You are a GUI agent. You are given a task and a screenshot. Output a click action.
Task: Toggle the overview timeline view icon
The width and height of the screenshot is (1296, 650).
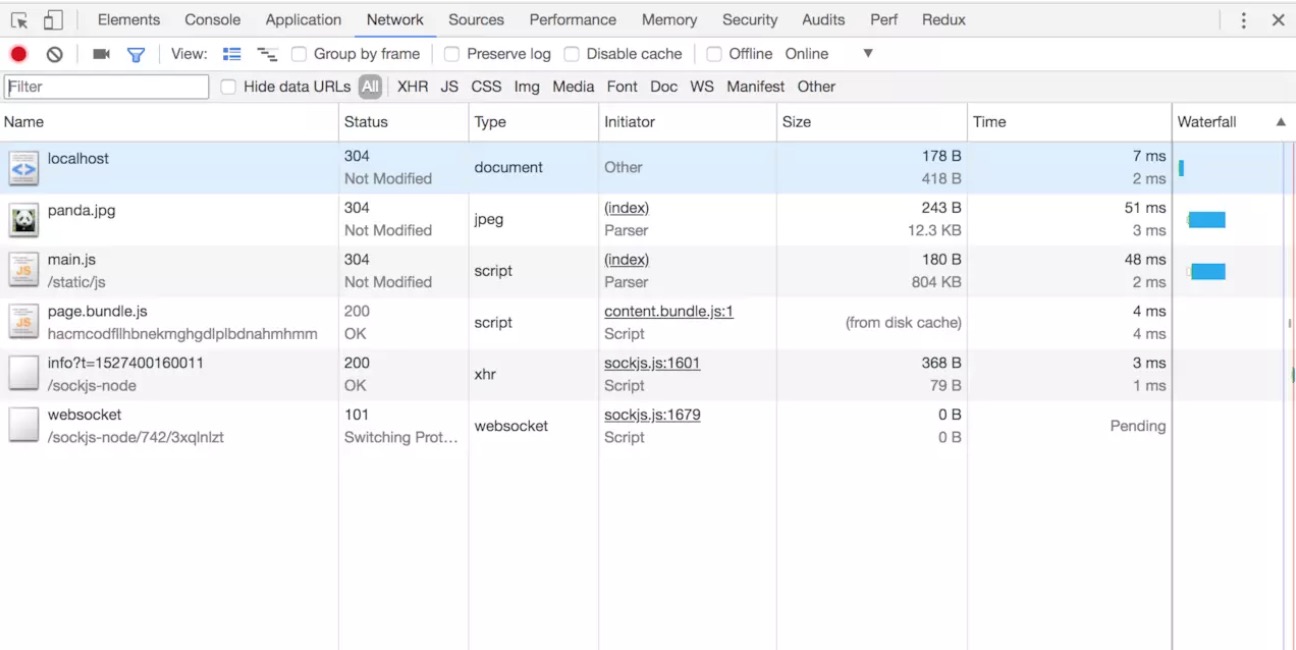coord(266,54)
